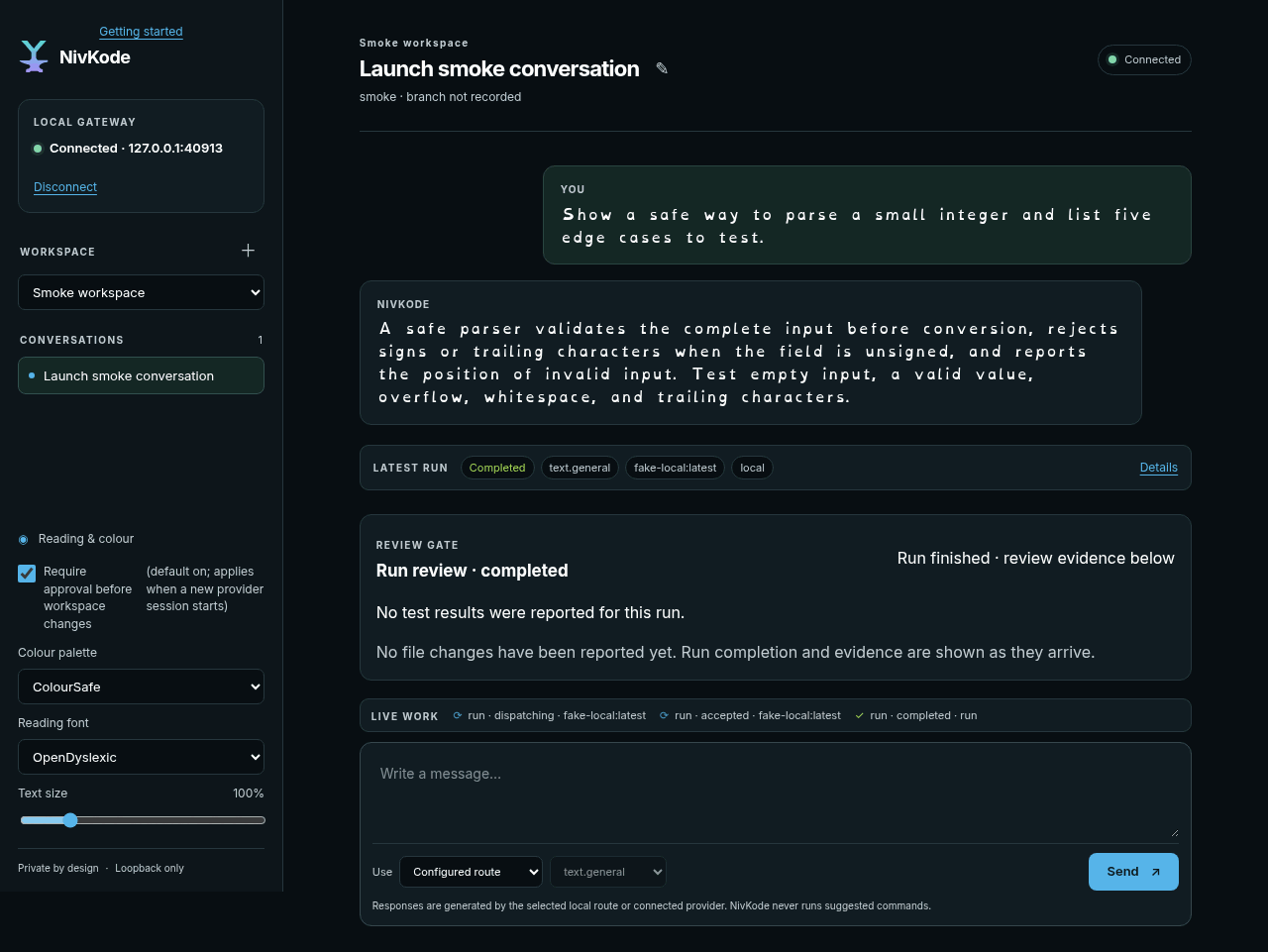
Task: Click the "Run review · completed" heading
Action: coord(472,571)
